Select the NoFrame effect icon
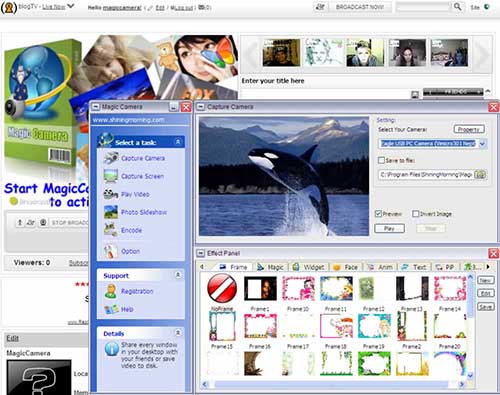The image size is (500, 395). 222,288
